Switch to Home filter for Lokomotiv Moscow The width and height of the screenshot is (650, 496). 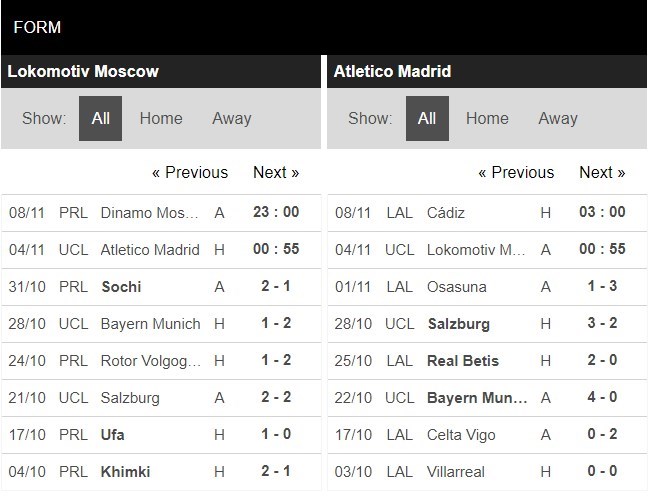click(x=161, y=118)
